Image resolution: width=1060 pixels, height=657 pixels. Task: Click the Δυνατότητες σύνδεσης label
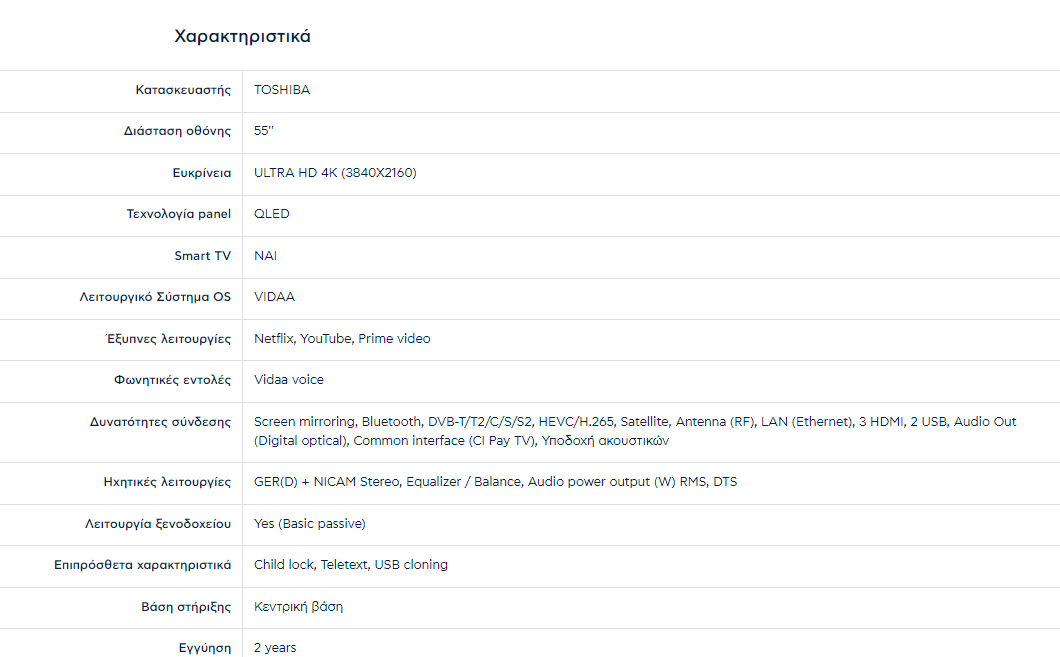click(160, 422)
